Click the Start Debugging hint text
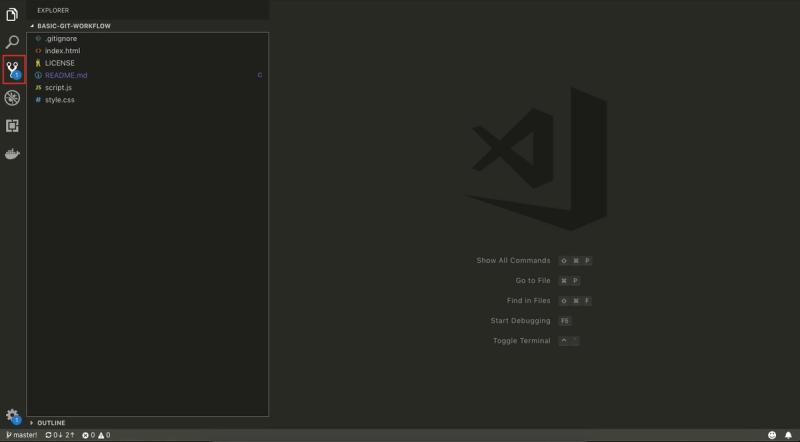 [520, 321]
